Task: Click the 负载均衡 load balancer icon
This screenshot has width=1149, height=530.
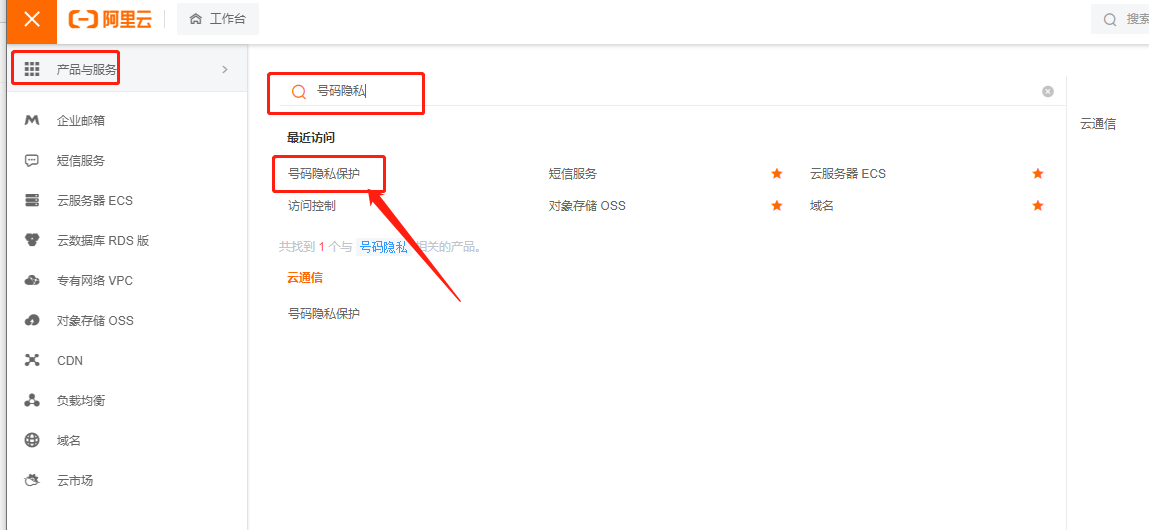Action: (x=32, y=401)
